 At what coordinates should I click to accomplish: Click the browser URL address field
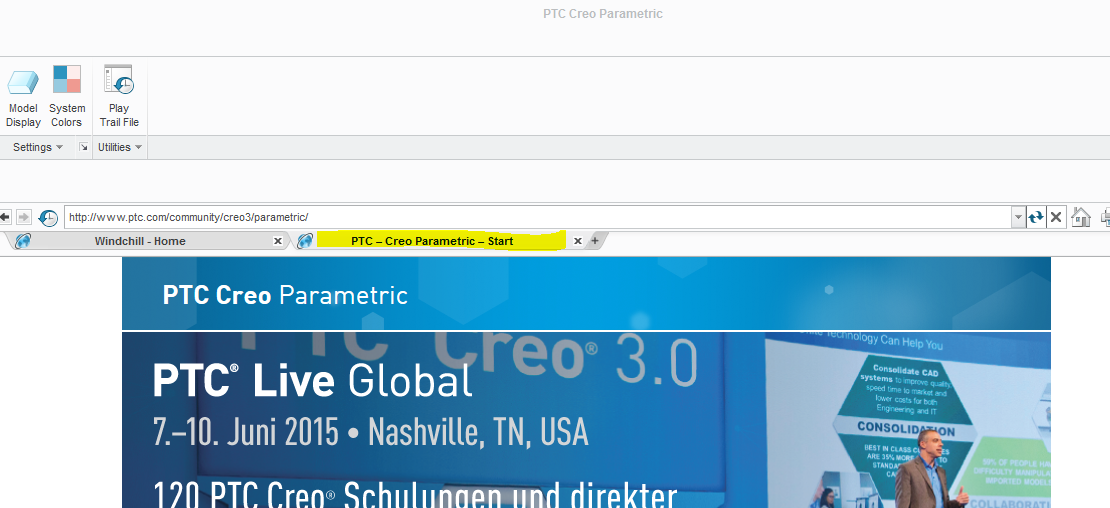tap(537, 217)
